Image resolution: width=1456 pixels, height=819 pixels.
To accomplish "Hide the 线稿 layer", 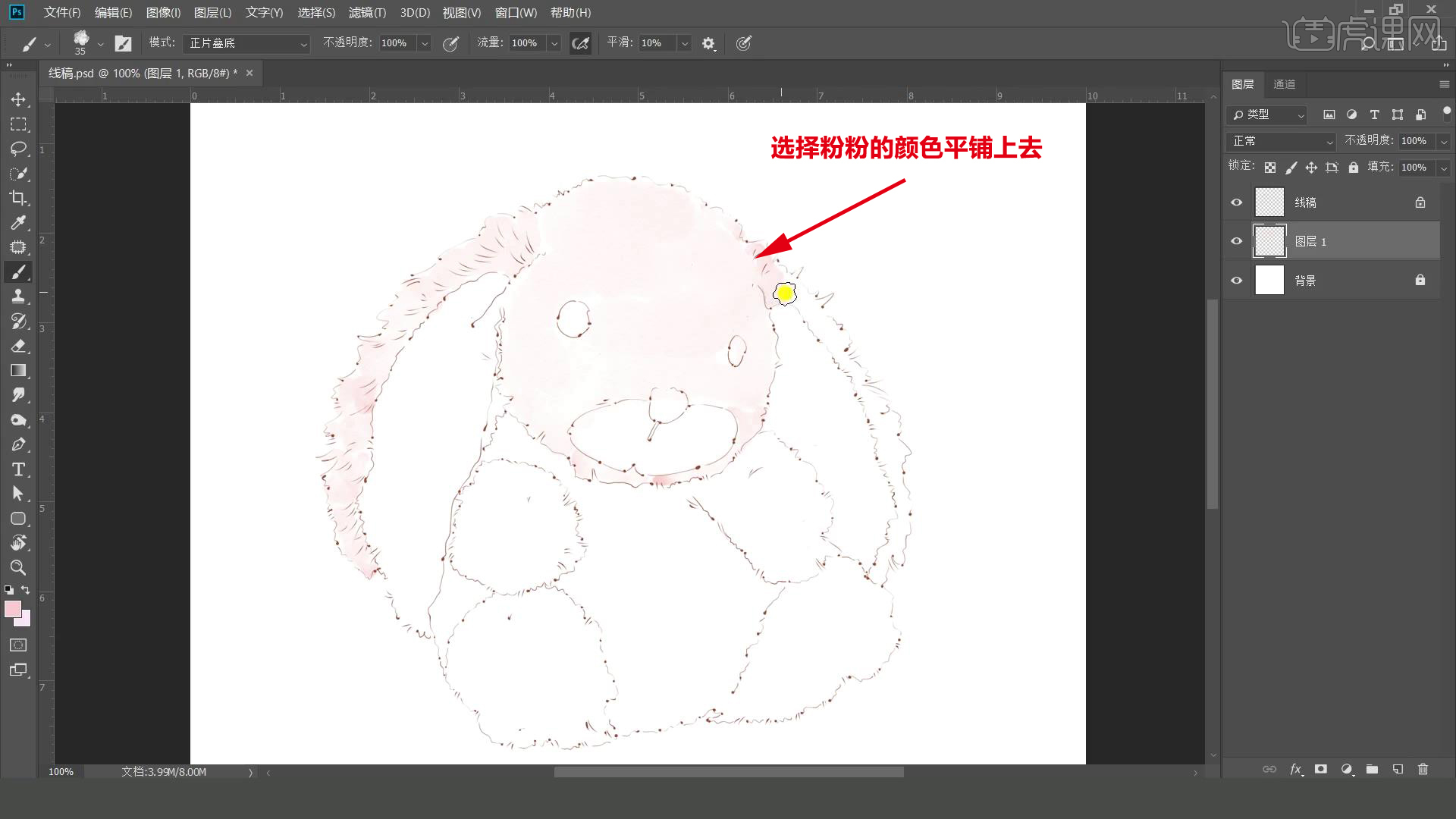I will coord(1237,202).
